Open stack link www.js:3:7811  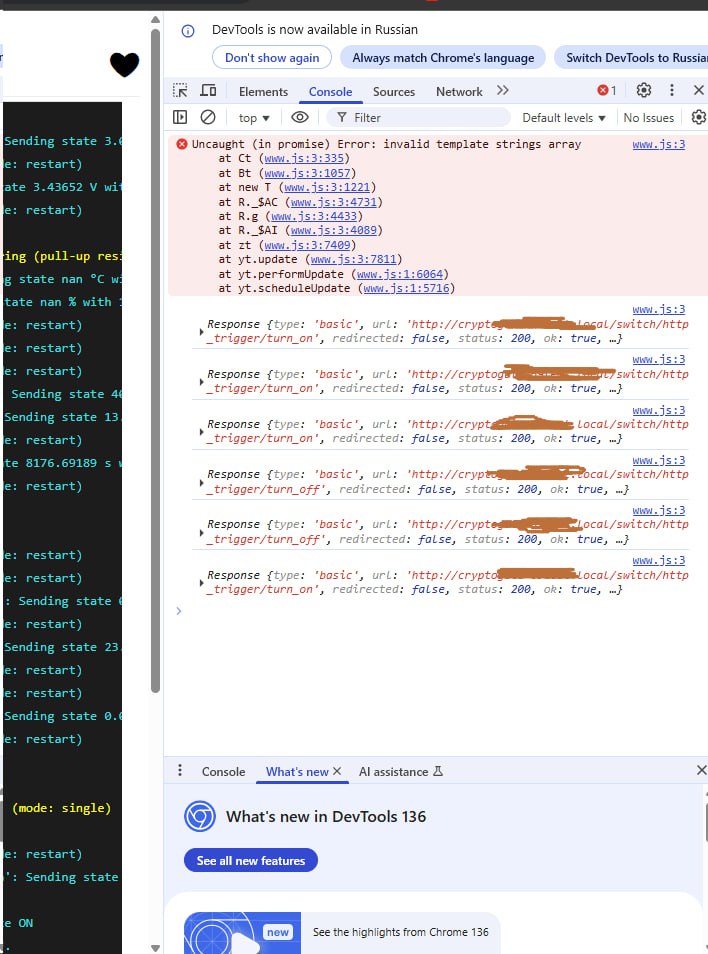(353, 259)
